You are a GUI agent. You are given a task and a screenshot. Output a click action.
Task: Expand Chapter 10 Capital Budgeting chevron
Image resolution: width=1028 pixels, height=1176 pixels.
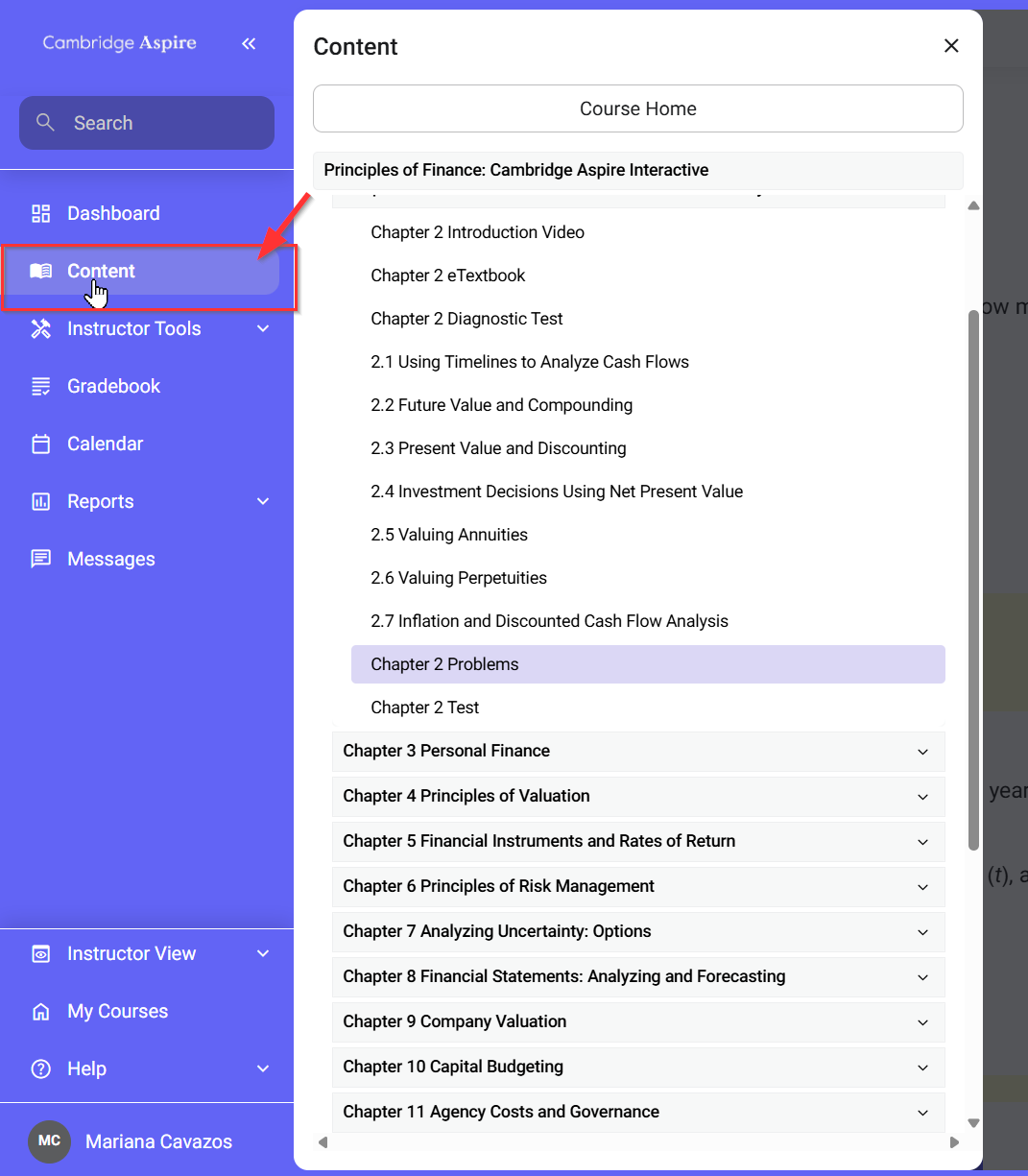[922, 1068]
